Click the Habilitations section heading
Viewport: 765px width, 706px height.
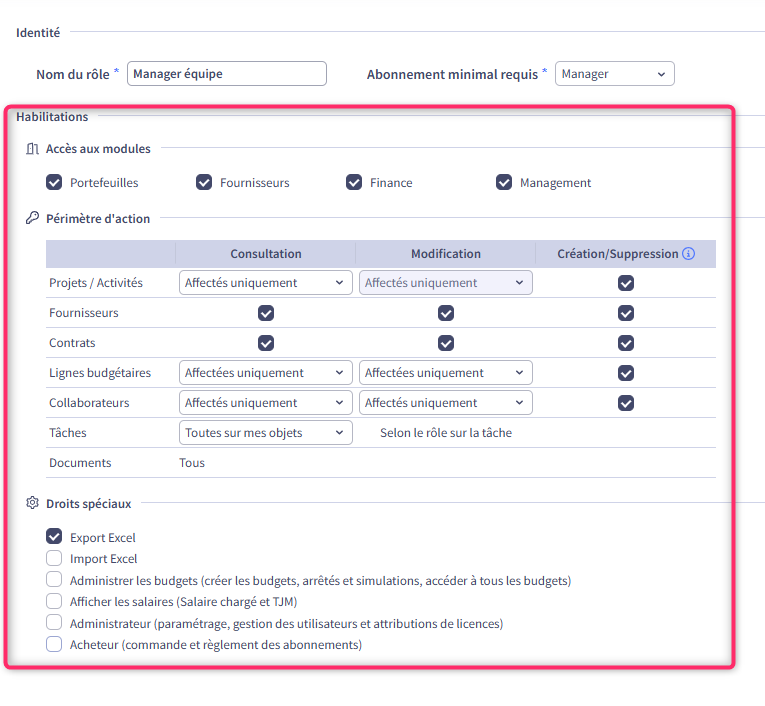(52, 117)
